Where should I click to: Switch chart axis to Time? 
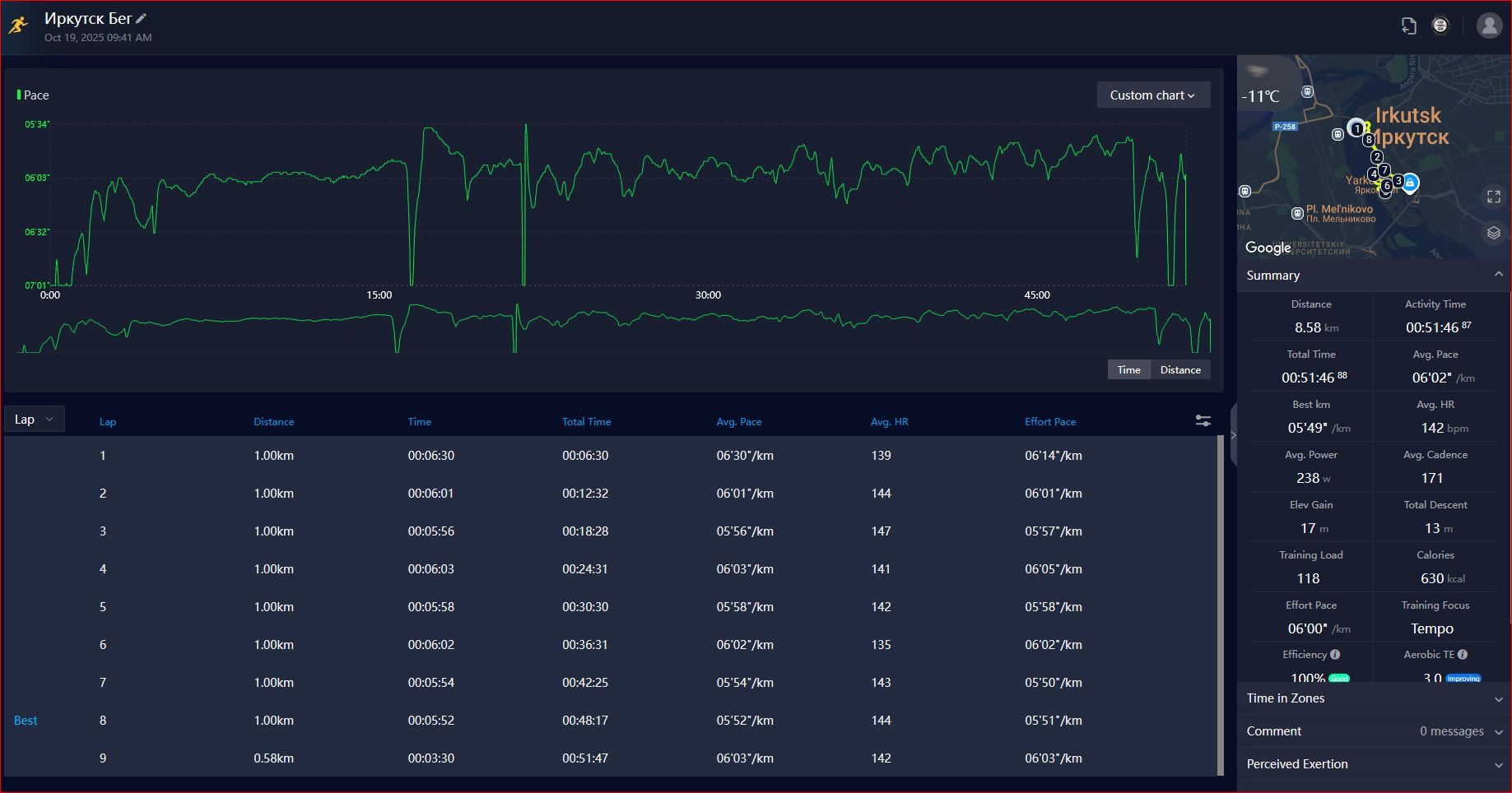pyautogui.click(x=1128, y=369)
